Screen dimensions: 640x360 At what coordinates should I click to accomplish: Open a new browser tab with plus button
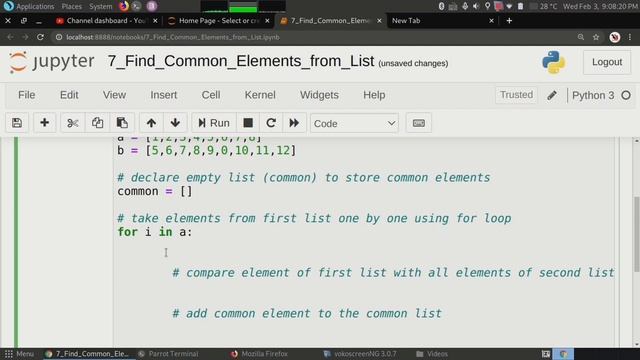(509, 20)
